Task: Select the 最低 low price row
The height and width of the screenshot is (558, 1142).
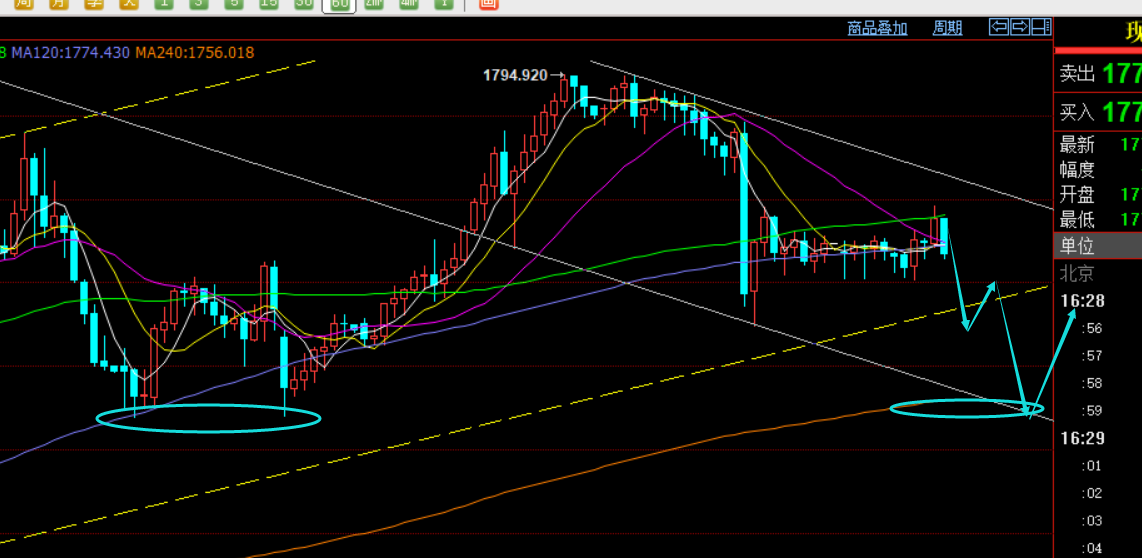Action: click(1098, 219)
